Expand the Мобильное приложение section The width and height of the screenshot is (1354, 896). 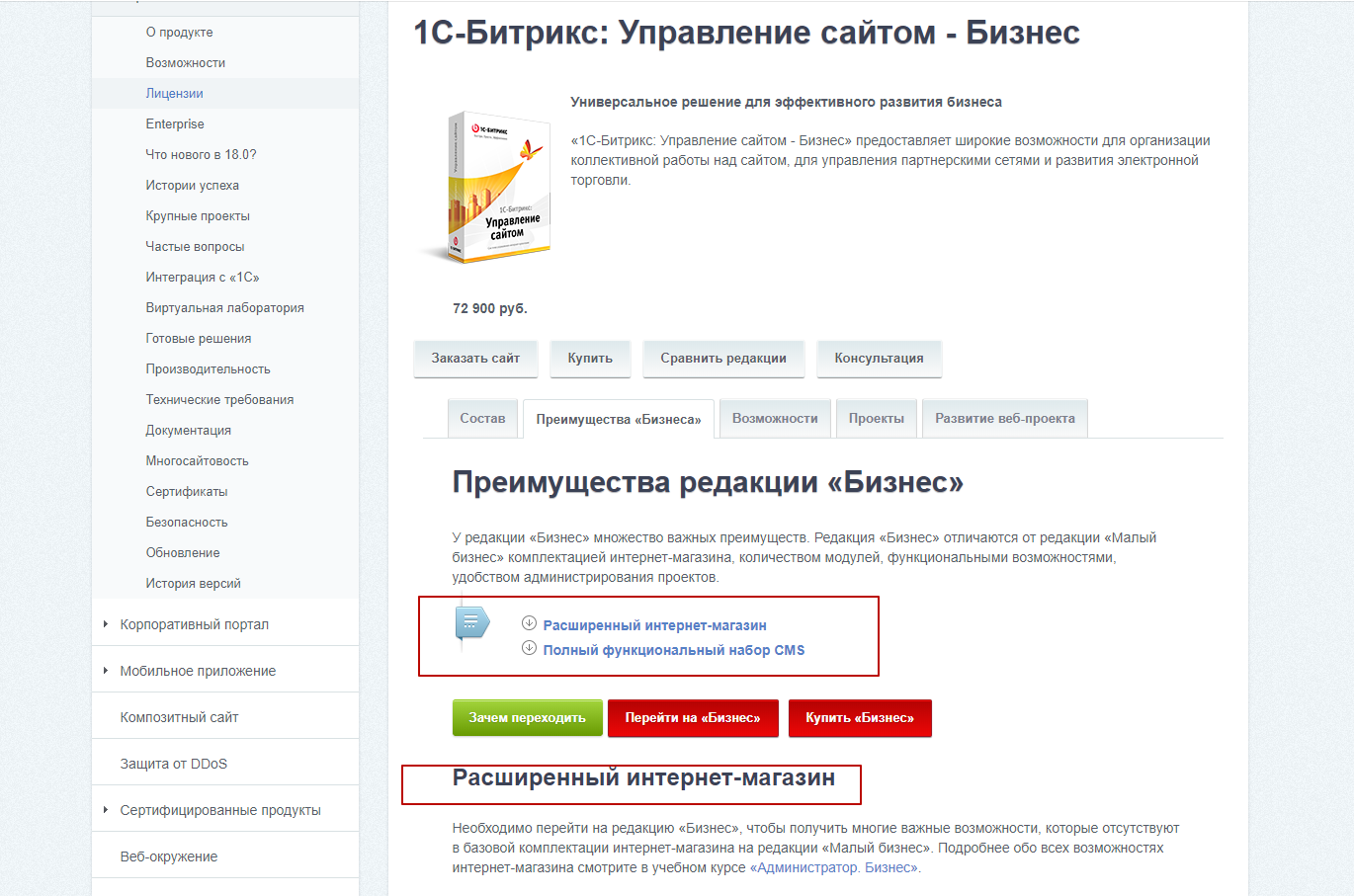tap(106, 671)
